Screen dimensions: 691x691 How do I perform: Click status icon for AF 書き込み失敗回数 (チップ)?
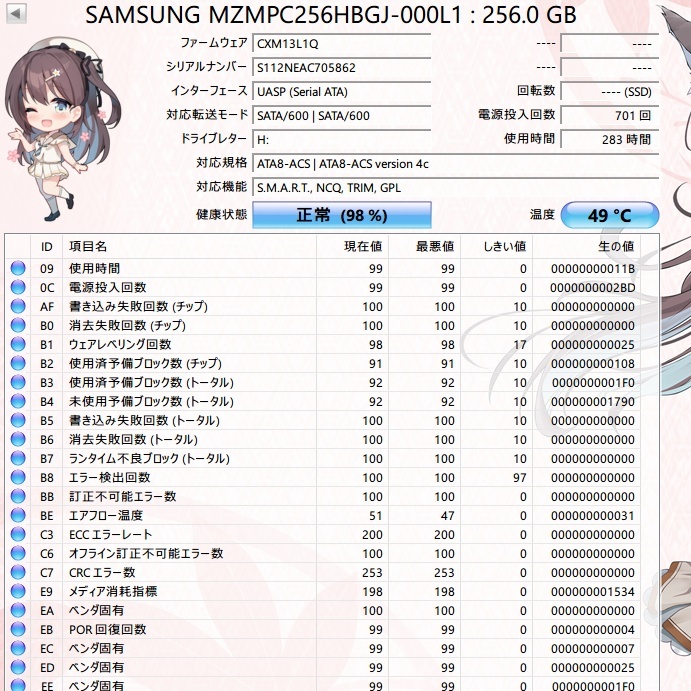tap(18, 306)
